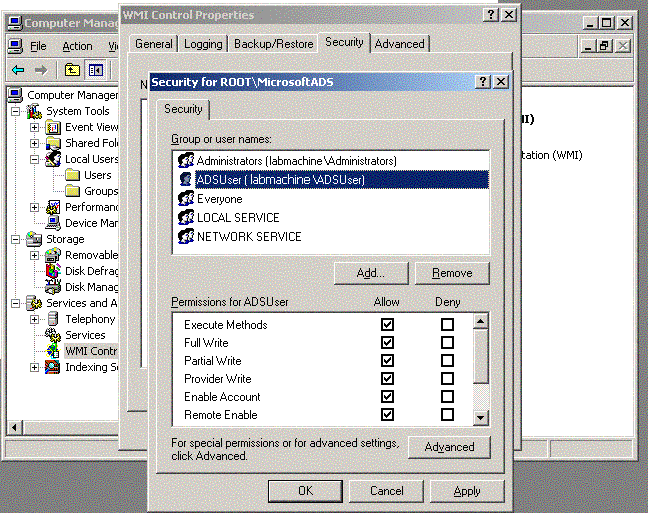The image size is (648, 513).
Task: Click the Disk Defragmenter icon
Action: click(53, 271)
